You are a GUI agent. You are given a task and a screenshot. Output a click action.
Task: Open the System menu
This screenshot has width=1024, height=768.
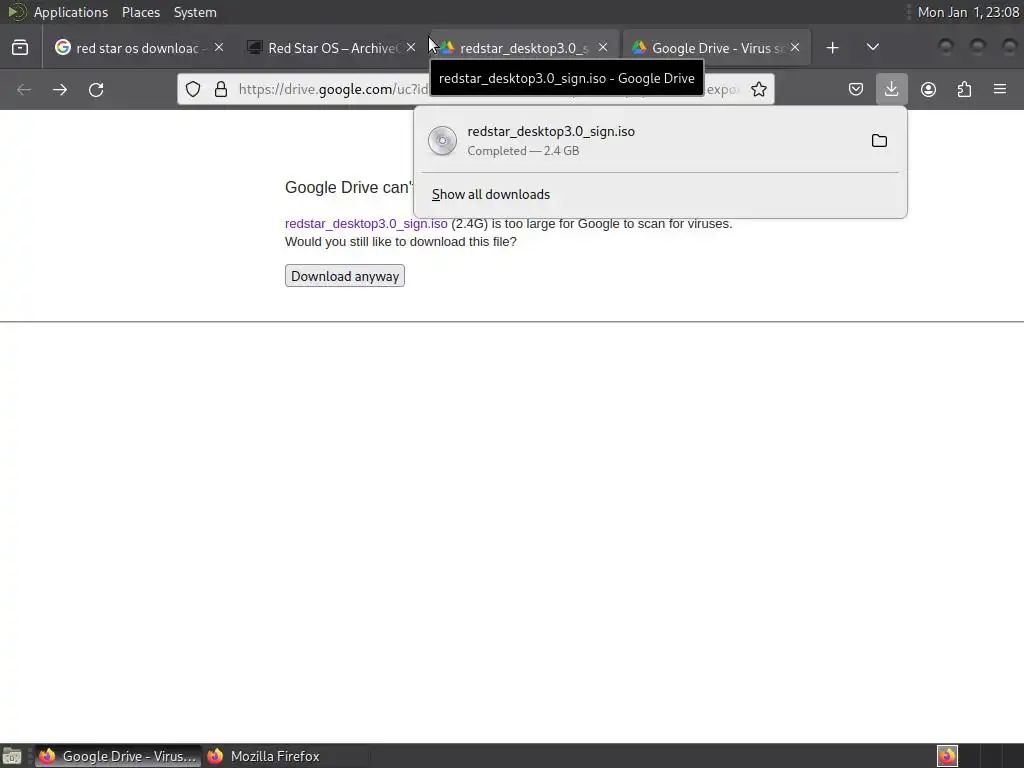coord(195,12)
